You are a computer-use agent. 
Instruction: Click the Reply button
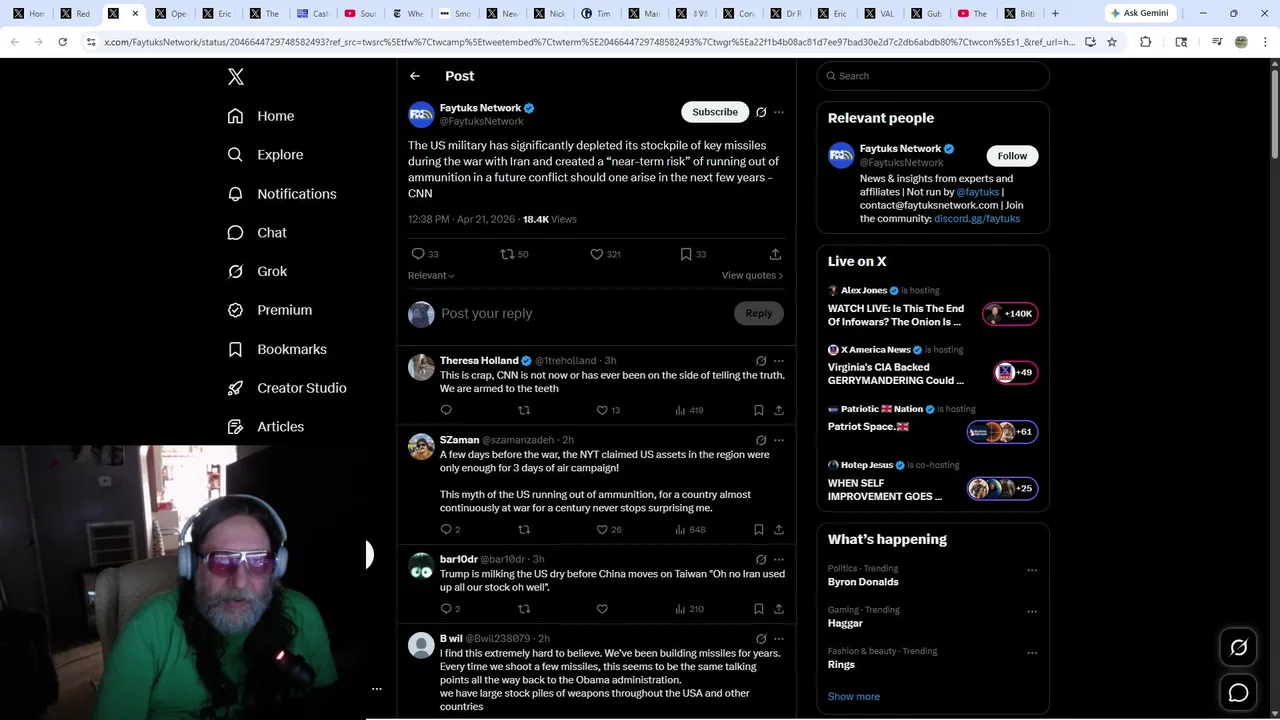759,313
